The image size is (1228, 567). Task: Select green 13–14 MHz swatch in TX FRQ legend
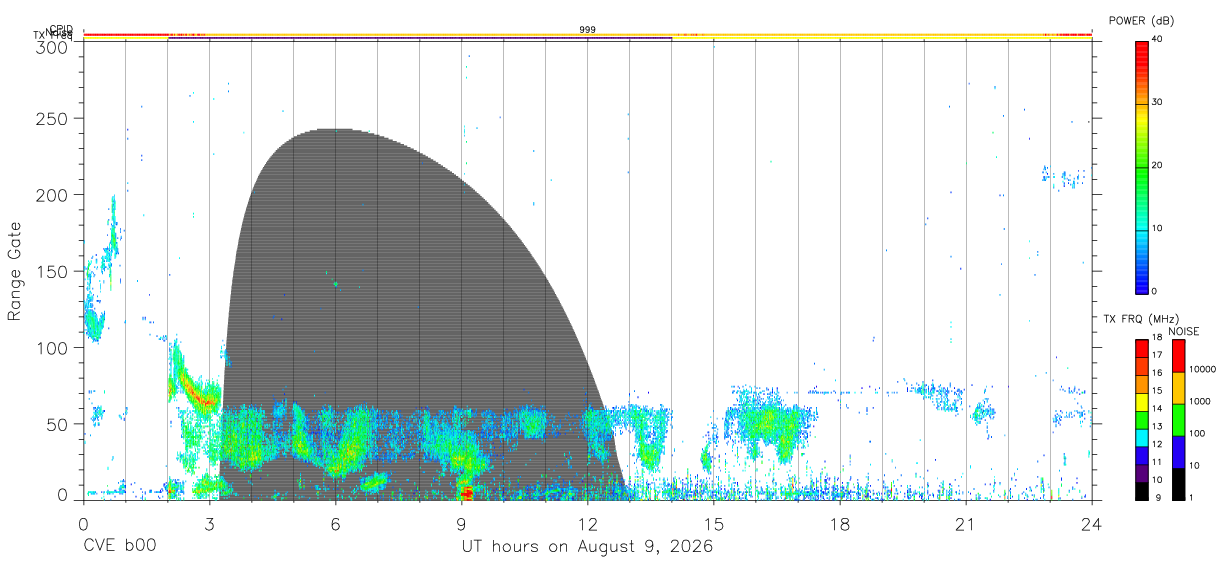[1141, 419]
